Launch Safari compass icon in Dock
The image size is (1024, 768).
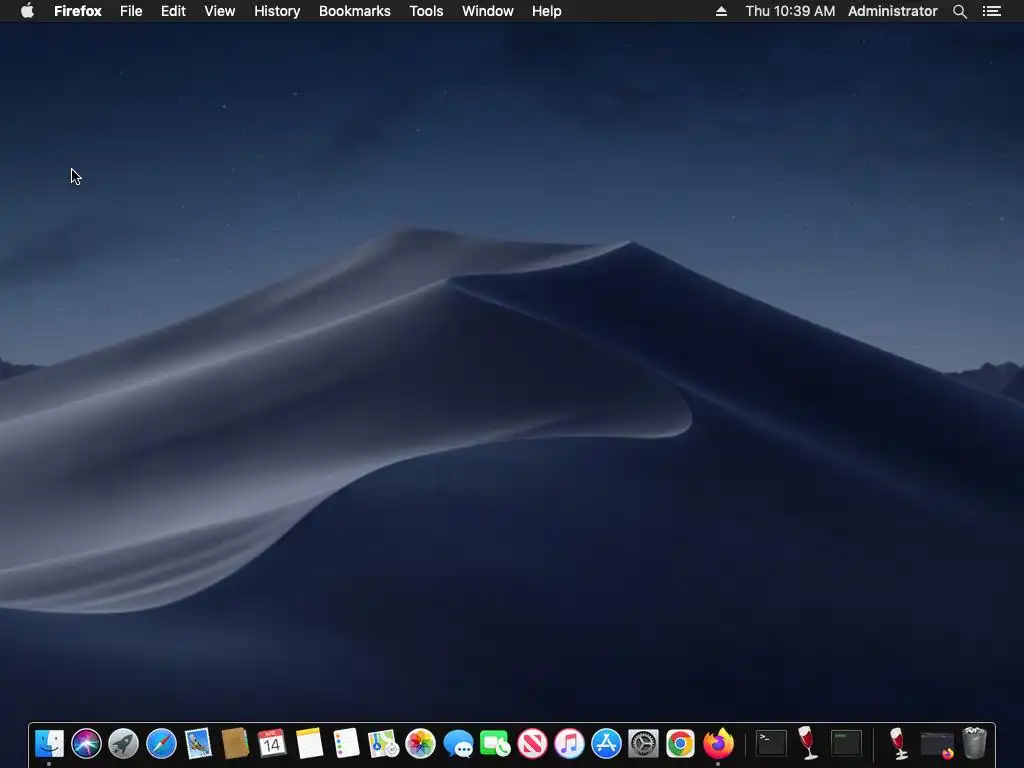pyautogui.click(x=161, y=743)
